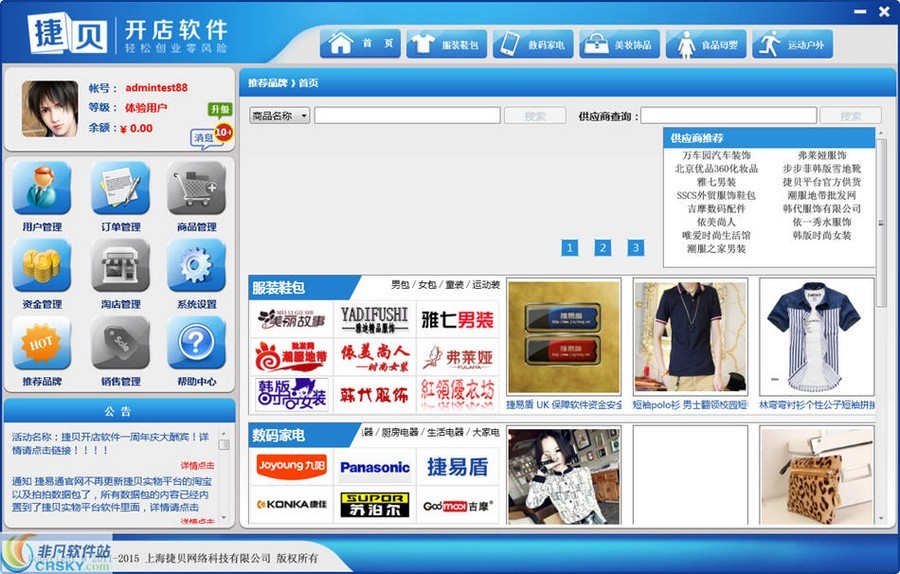Click the YADIFUSHI brand logo

pos(374,319)
